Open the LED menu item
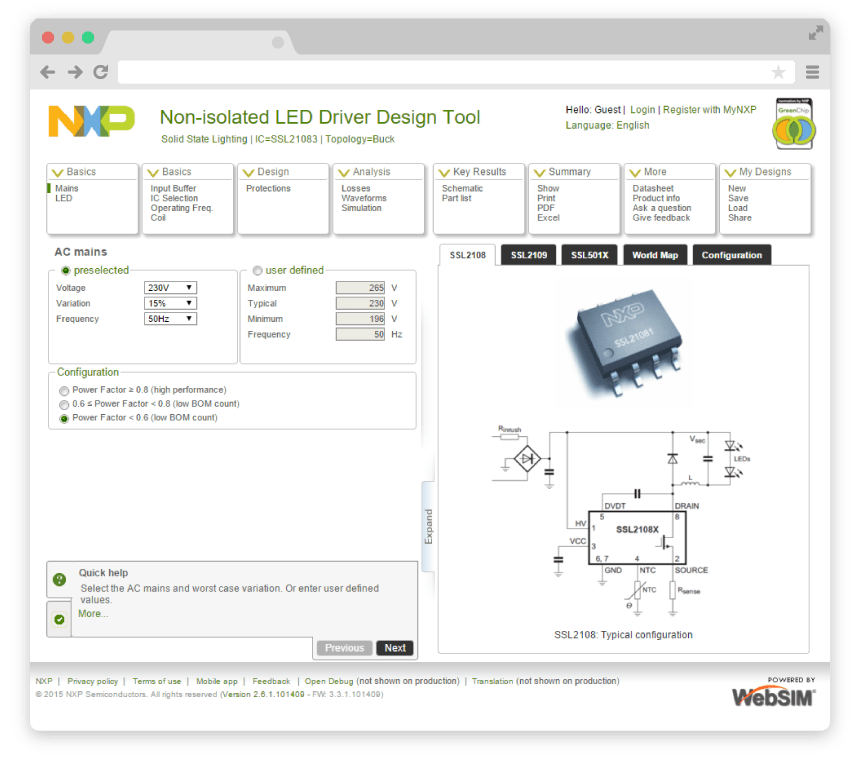Screen dimensions: 859x773 point(64,198)
